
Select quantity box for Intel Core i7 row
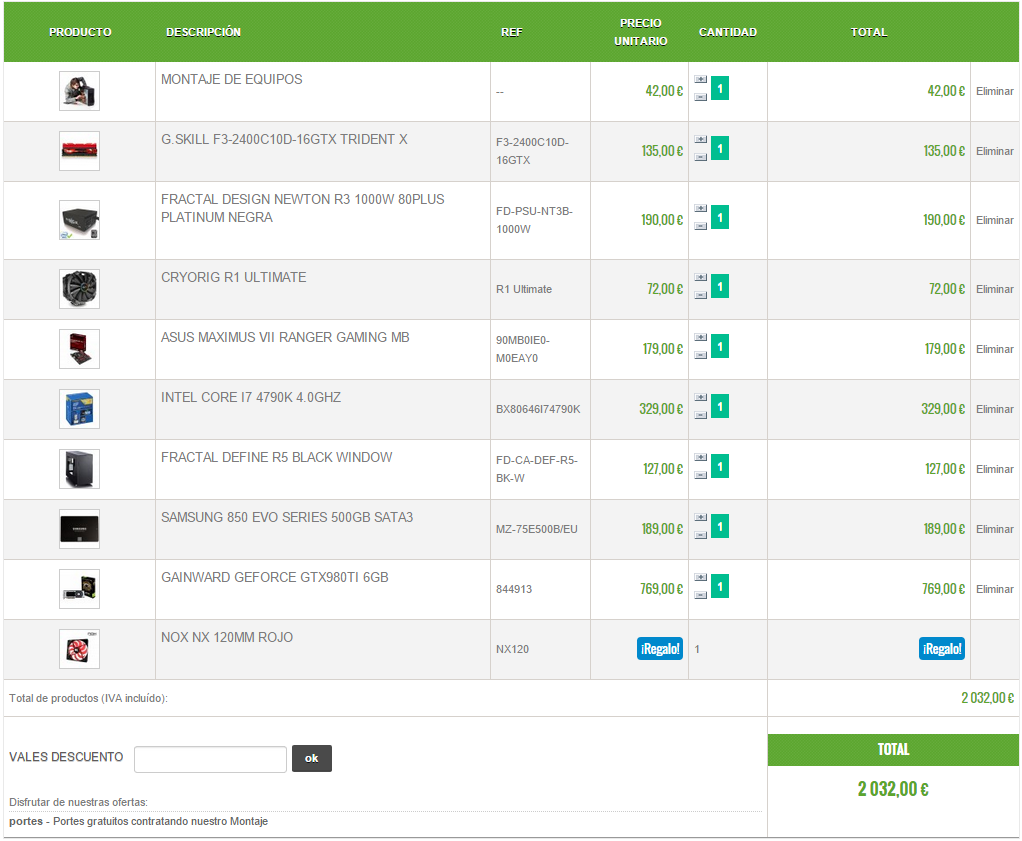720,407
